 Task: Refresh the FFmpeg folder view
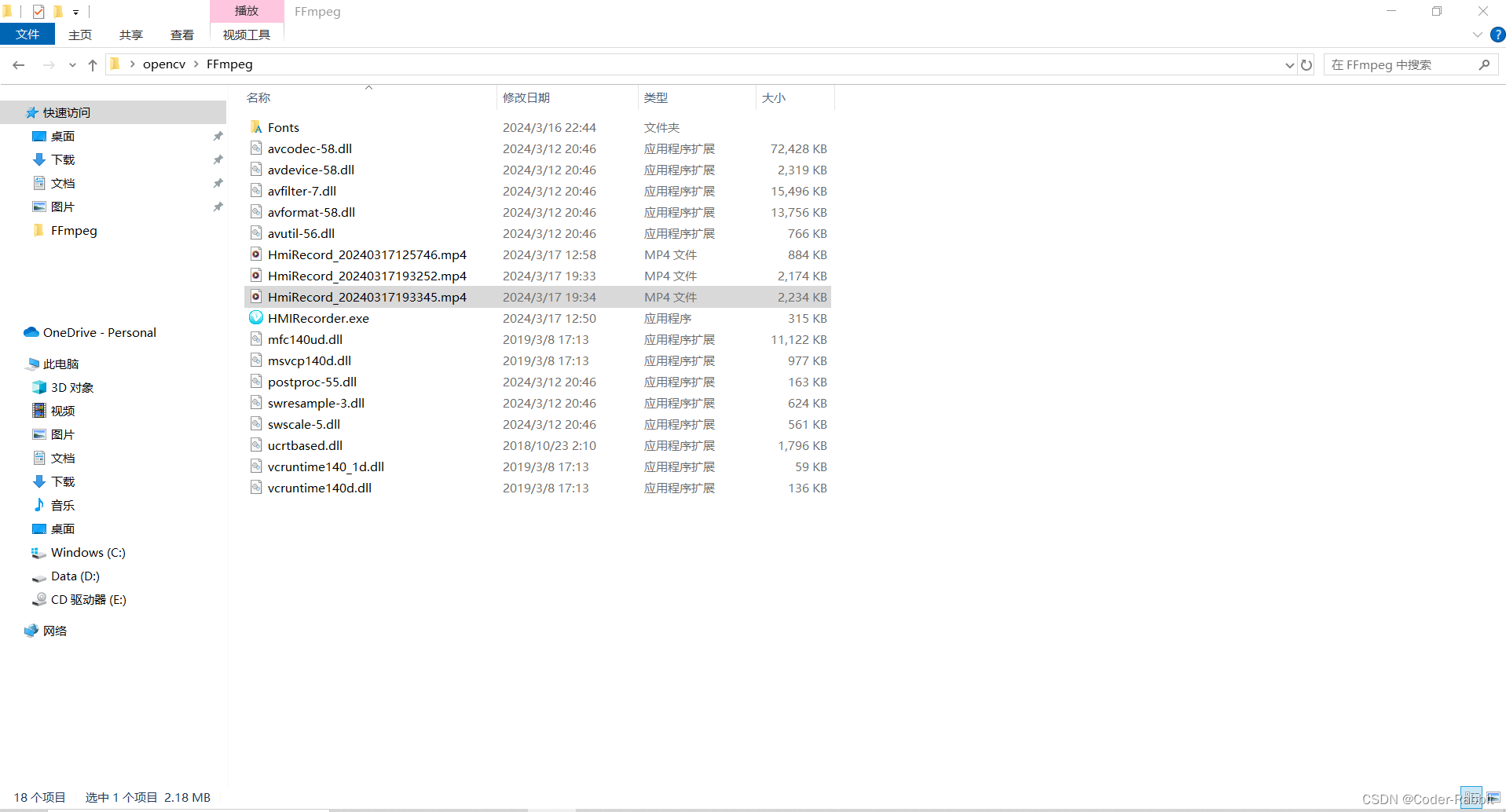1306,65
